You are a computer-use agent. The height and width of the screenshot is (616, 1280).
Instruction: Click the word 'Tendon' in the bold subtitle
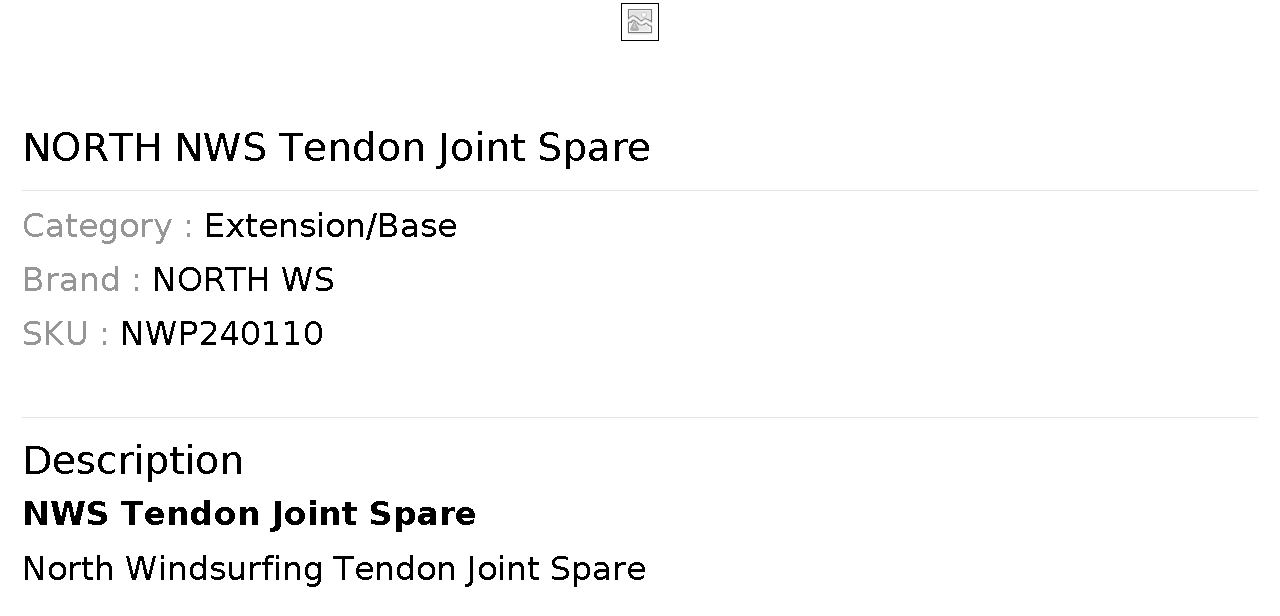[180, 514]
